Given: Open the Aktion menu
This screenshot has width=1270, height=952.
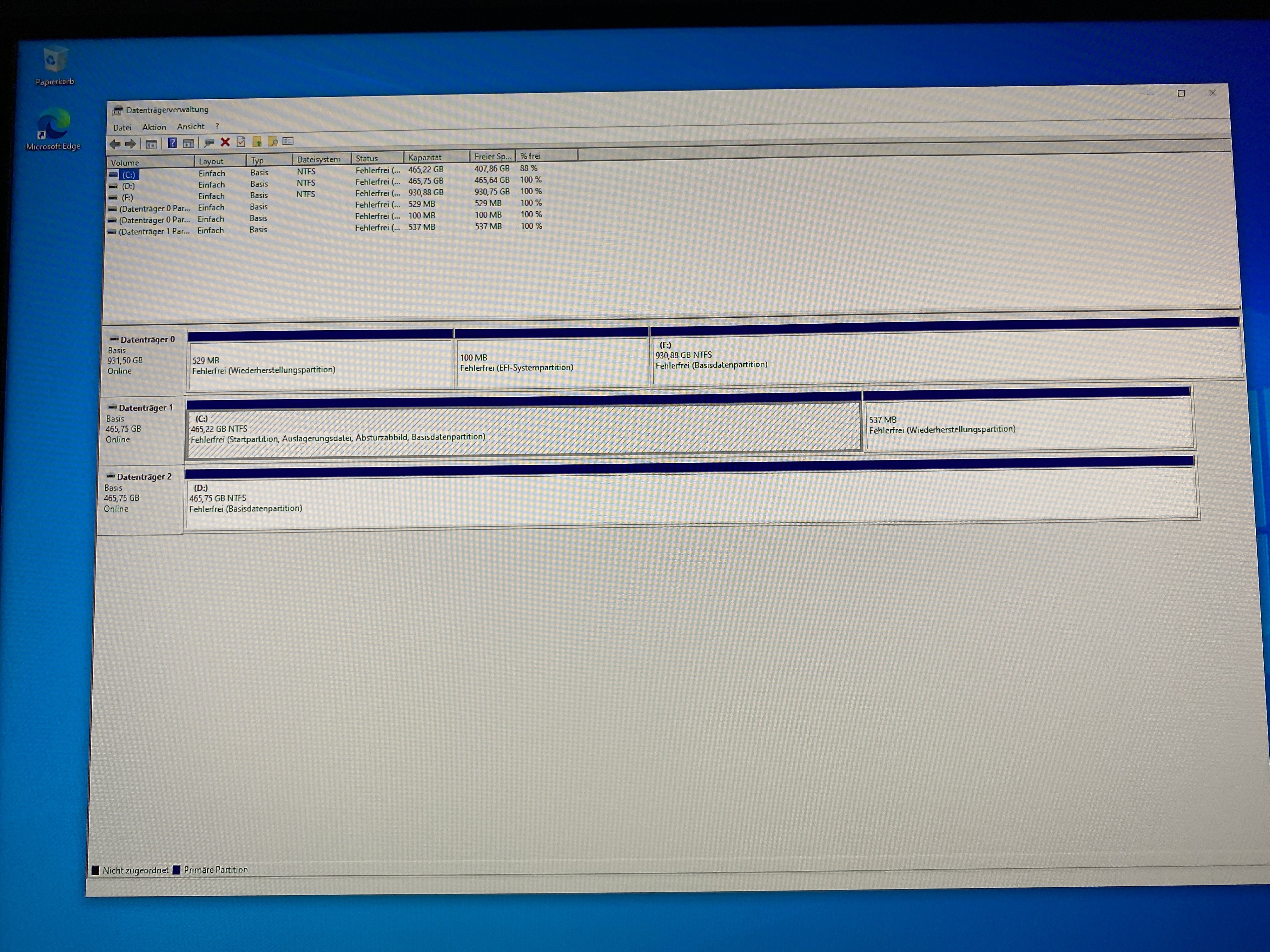Looking at the screenshot, I should coord(154,127).
